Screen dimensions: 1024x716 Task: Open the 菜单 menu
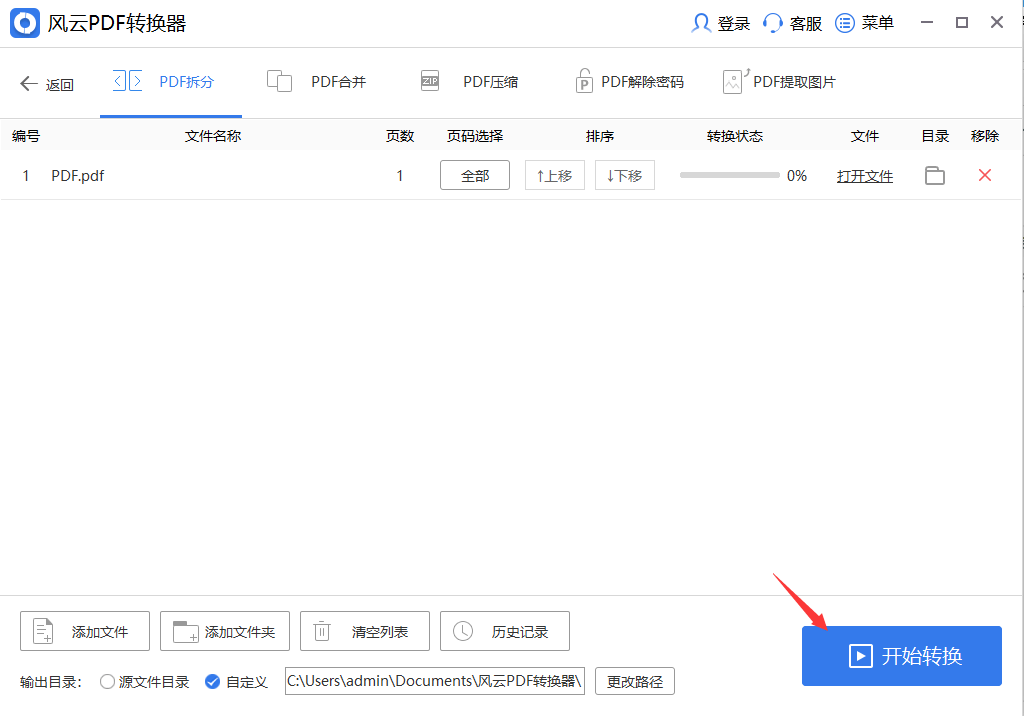(x=864, y=24)
